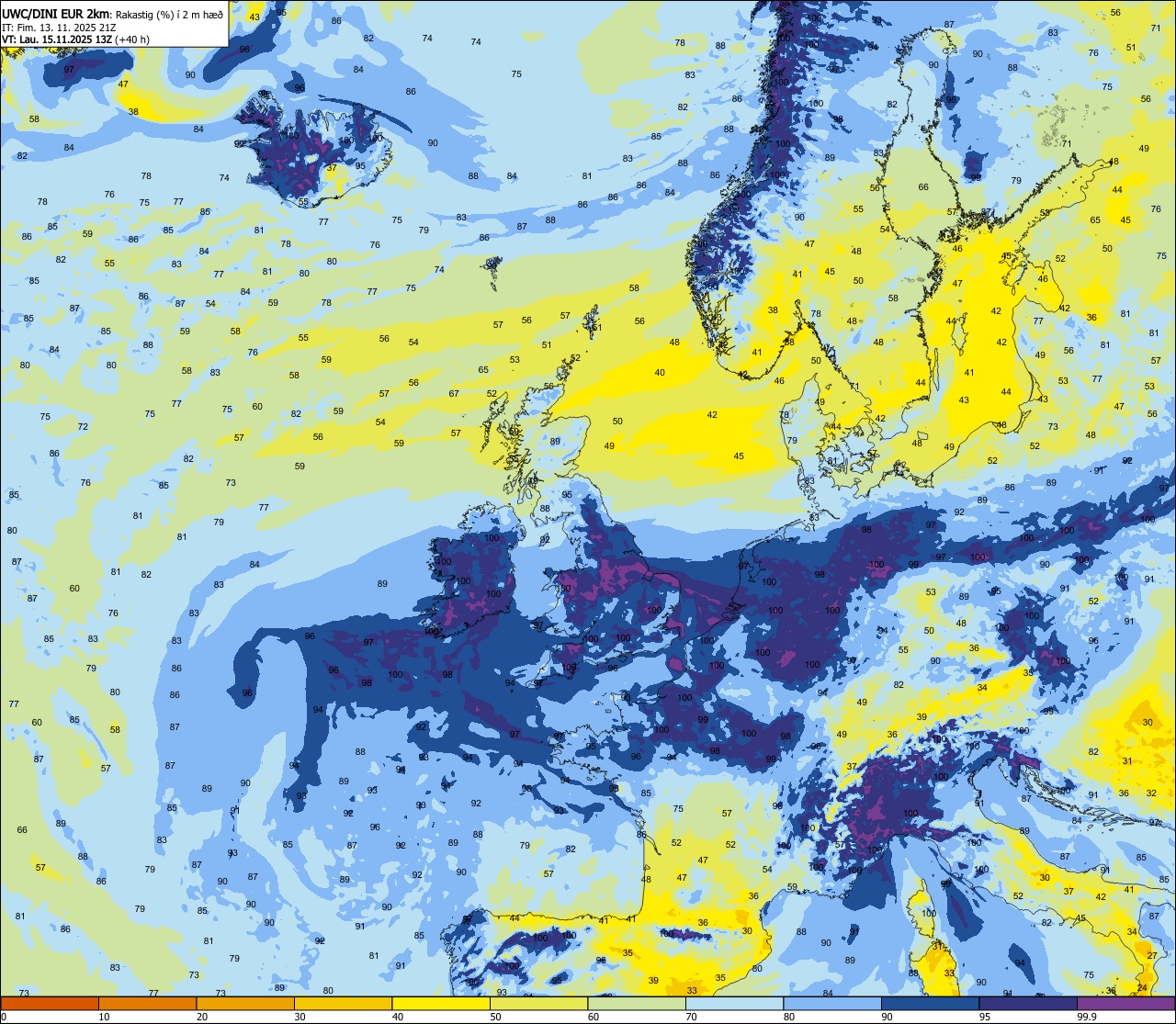This screenshot has height=1024, width=1176.
Task: Click the init time 'IT: Fim. 13. 11. 2025 21Z'
Action: [59, 27]
